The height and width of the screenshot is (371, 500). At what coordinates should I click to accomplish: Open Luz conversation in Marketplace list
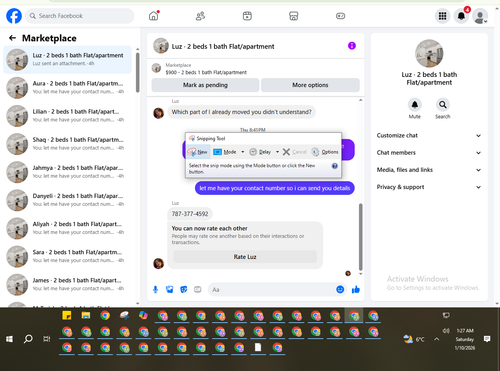click(67, 60)
